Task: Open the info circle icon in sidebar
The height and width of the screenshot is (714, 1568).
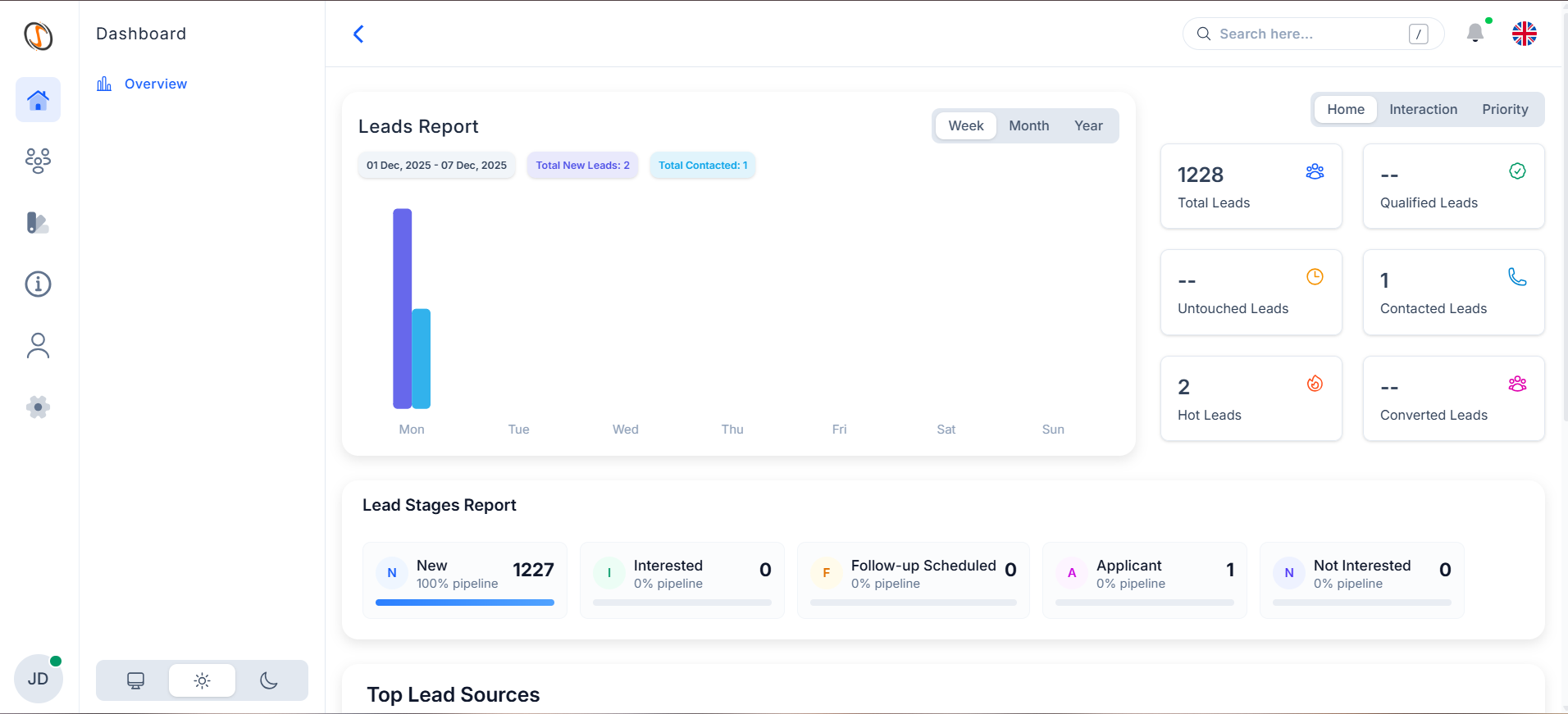Action: pyautogui.click(x=38, y=284)
